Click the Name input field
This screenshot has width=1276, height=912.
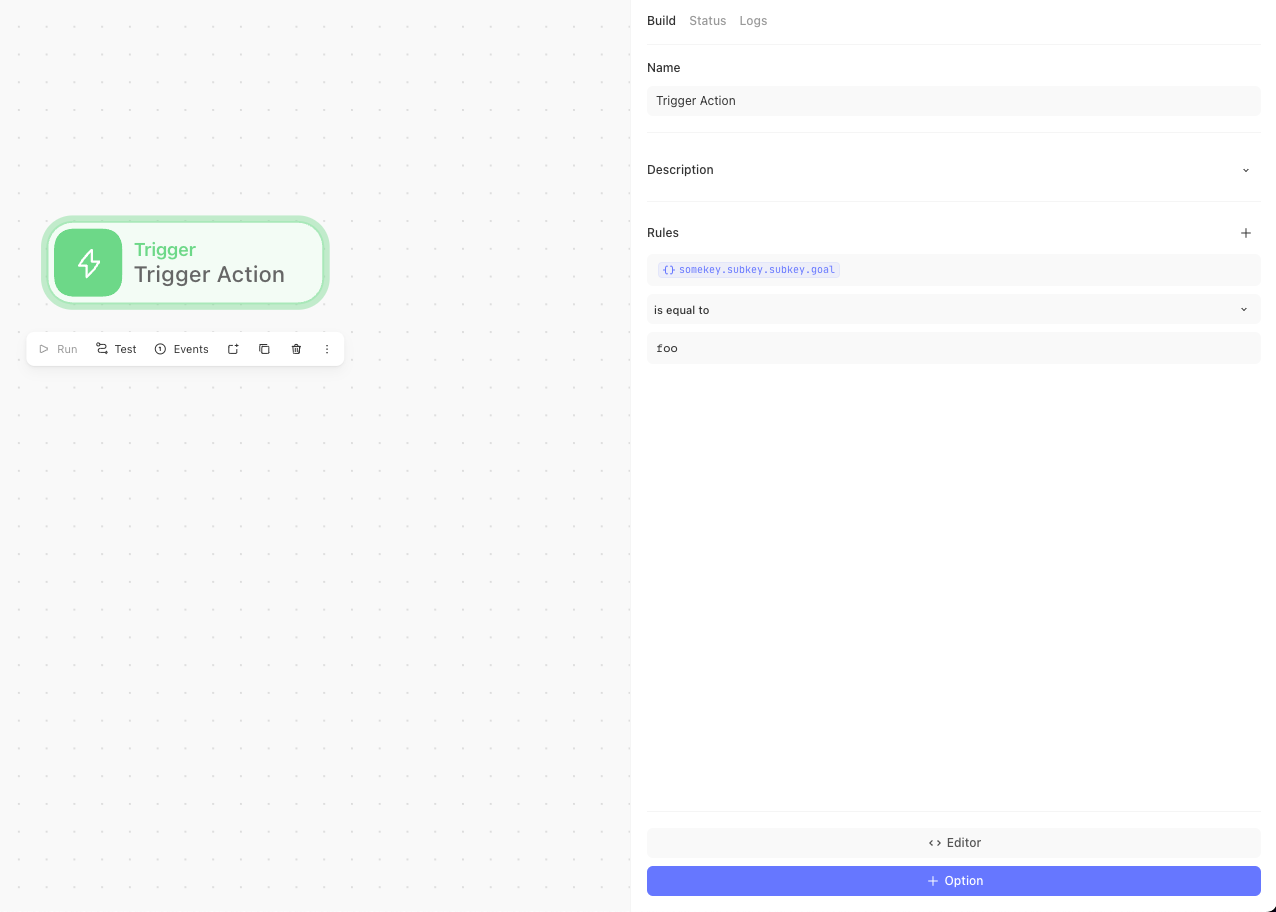953,101
